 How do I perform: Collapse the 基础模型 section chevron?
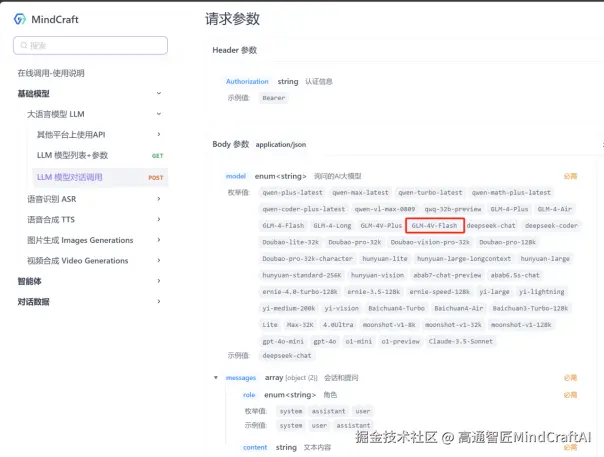[159, 93]
